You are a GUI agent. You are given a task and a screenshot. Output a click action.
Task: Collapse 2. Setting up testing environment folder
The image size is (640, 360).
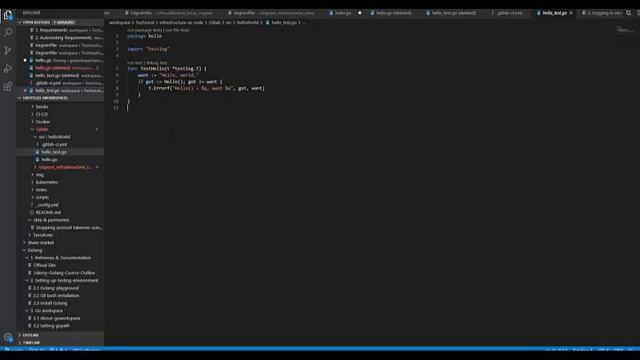pos(64,280)
